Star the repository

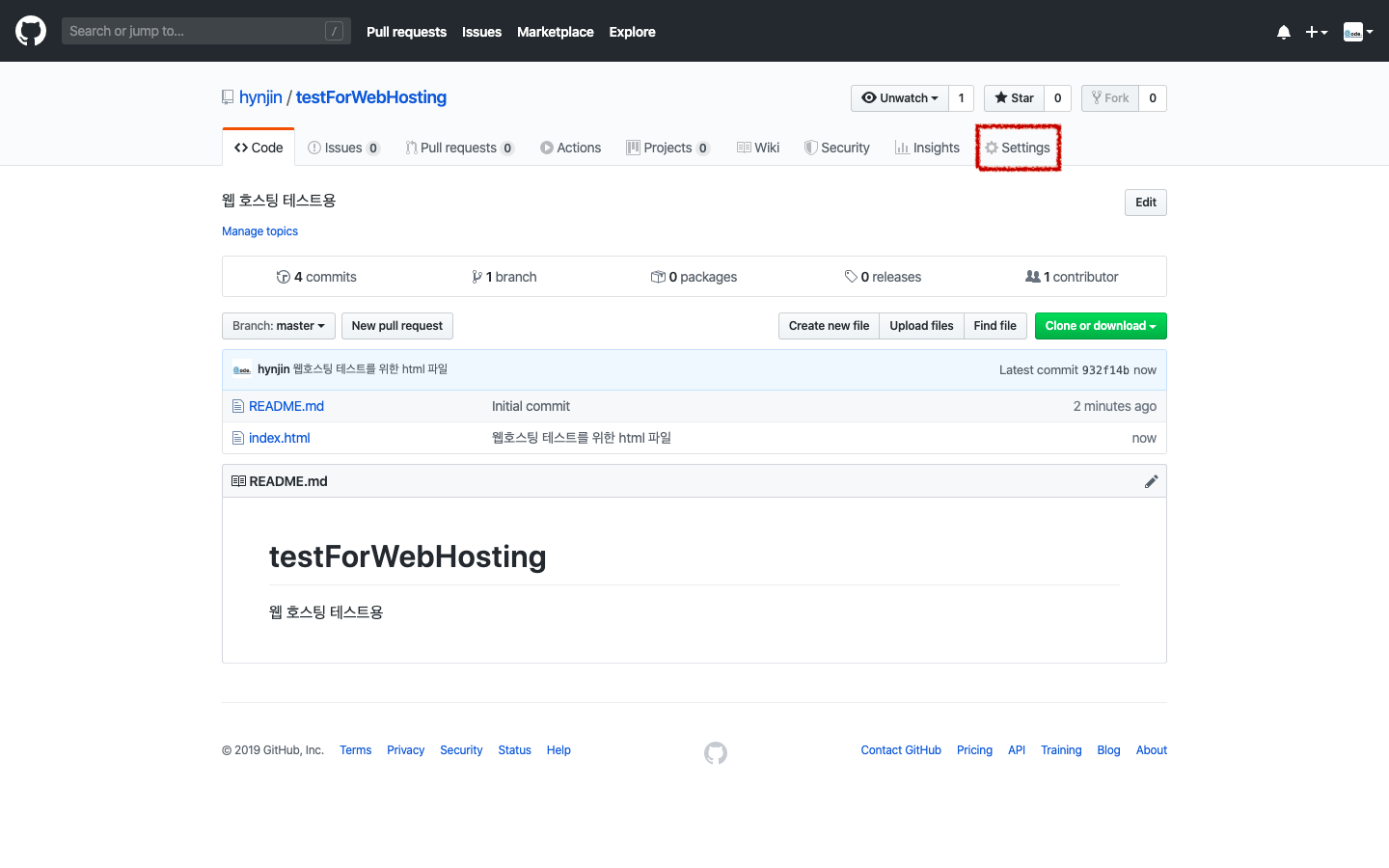pos(1014,98)
